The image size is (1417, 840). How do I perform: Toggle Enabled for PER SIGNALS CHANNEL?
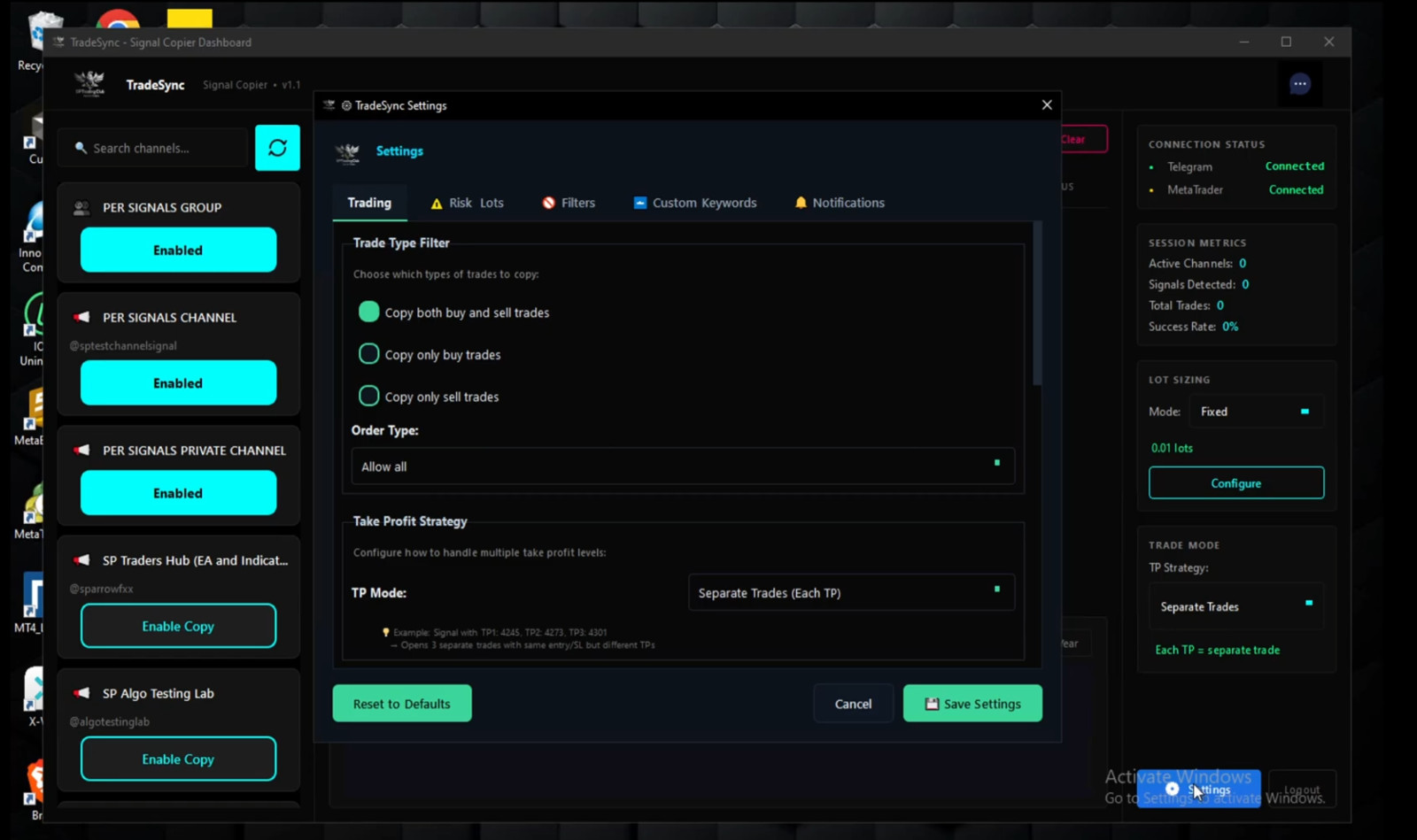[x=178, y=382]
